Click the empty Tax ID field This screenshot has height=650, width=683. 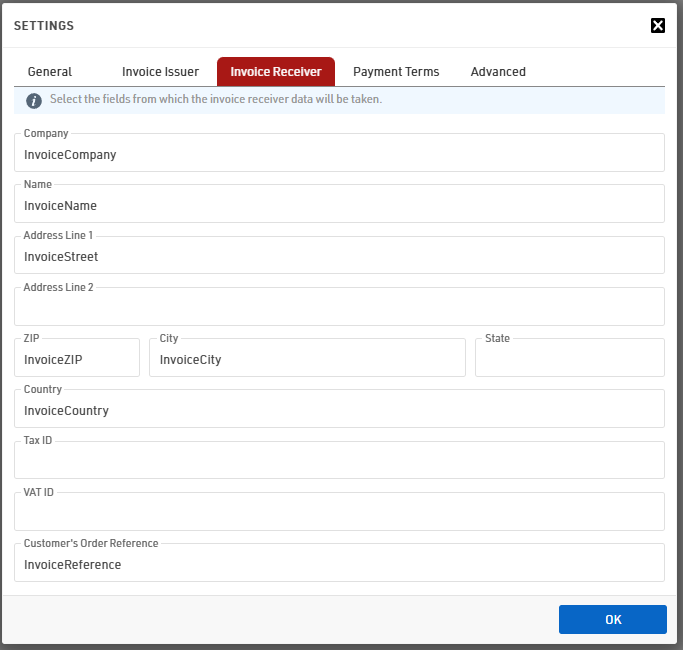(339, 462)
